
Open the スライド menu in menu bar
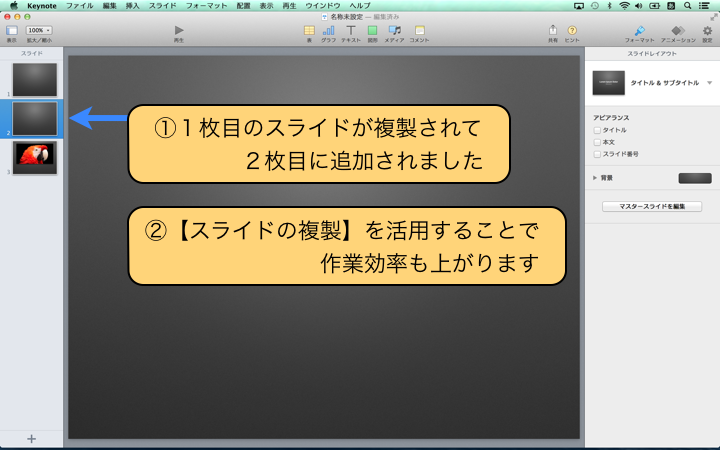(x=162, y=6)
